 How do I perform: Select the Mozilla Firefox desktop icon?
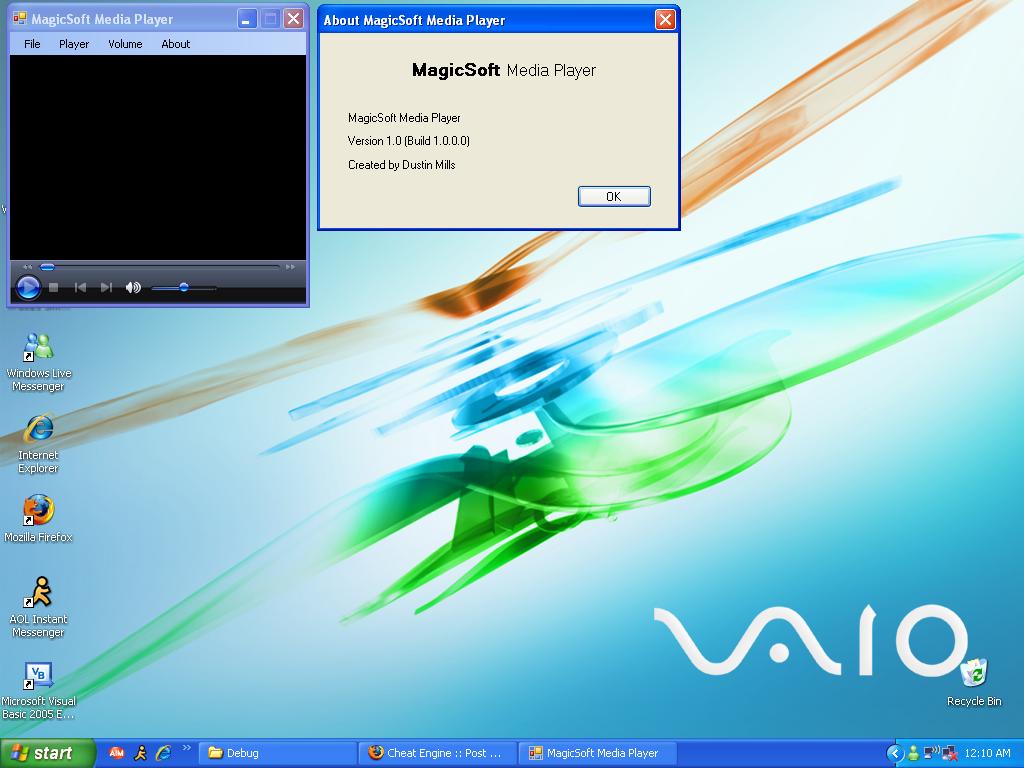click(x=39, y=520)
